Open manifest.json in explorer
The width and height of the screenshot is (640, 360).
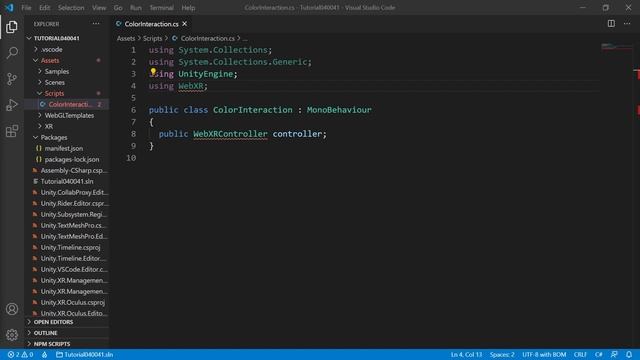point(64,149)
